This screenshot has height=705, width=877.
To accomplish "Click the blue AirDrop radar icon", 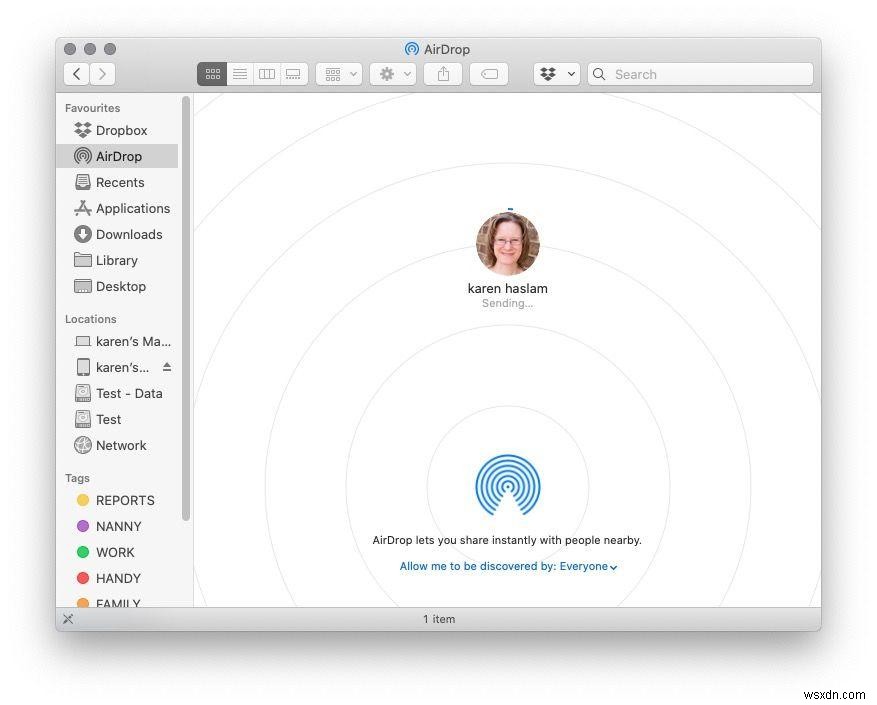I will tap(508, 485).
